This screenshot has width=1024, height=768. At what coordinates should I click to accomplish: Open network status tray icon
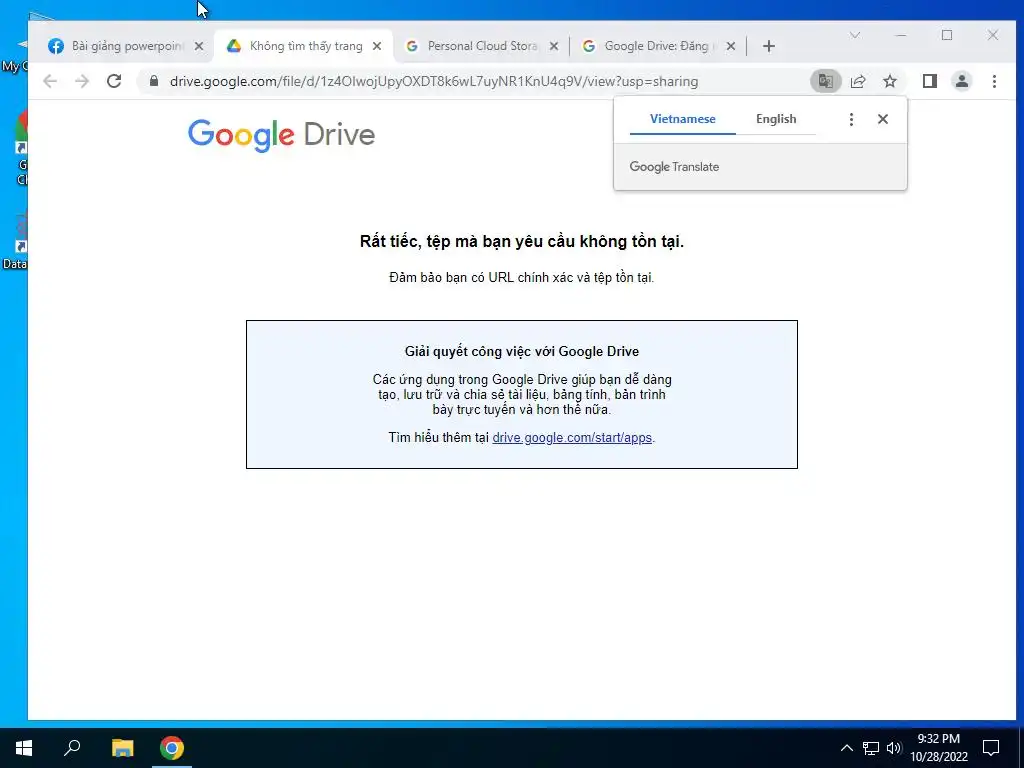point(871,748)
